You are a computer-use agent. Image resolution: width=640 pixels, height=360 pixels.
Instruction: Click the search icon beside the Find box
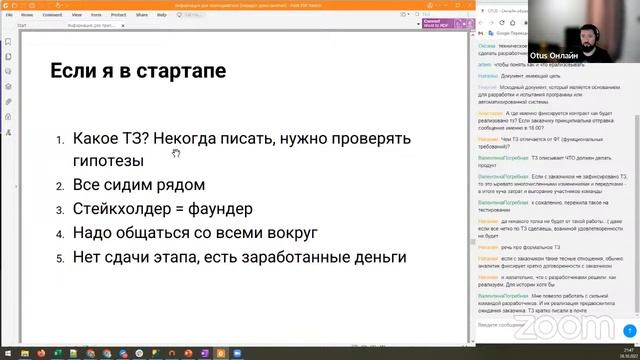pyautogui.click(x=417, y=14)
